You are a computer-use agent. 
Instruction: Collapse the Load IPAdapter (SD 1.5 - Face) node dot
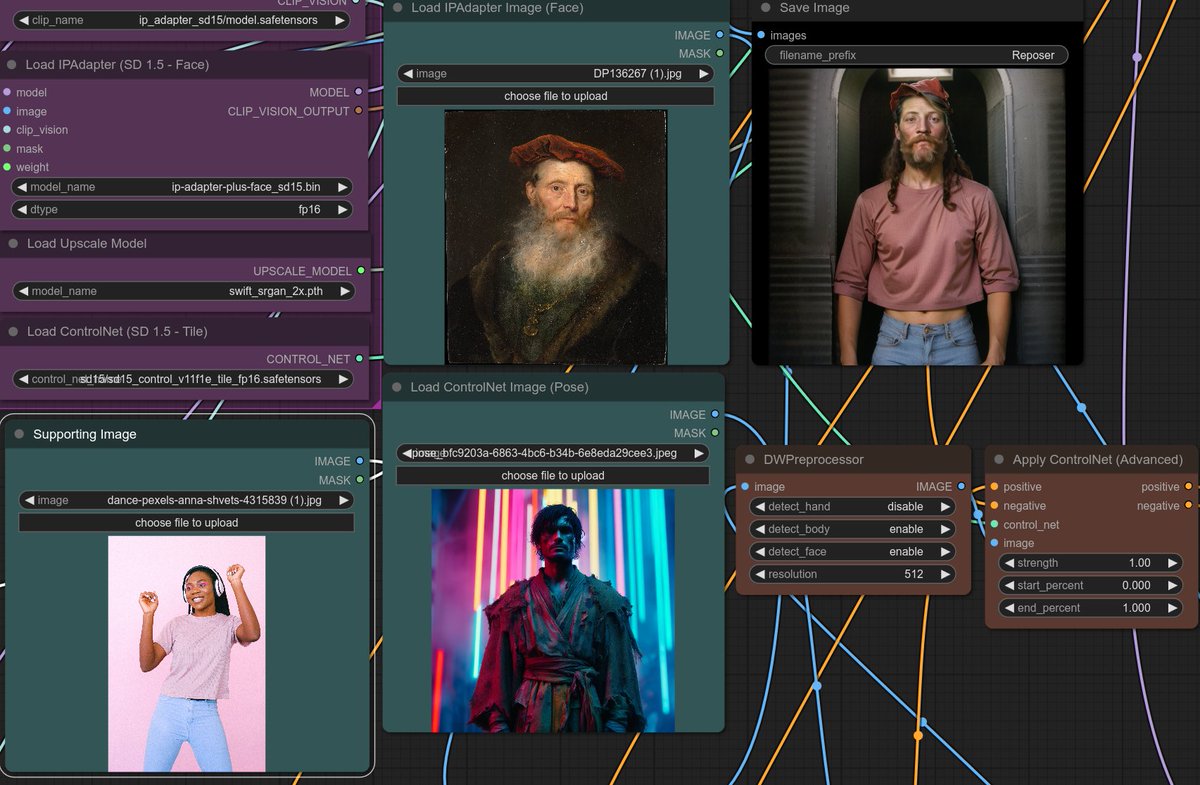click(x=12, y=65)
